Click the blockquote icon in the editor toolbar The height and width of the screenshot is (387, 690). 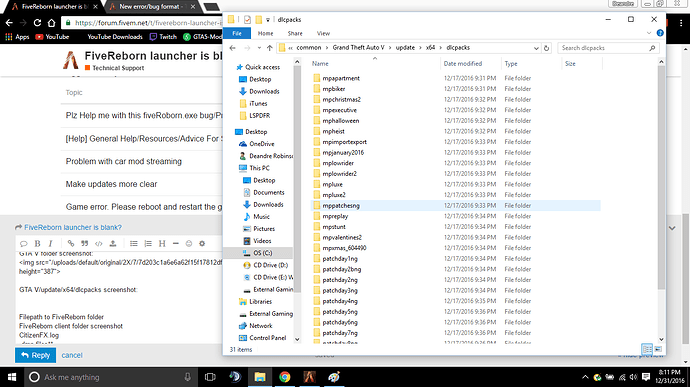point(84,243)
